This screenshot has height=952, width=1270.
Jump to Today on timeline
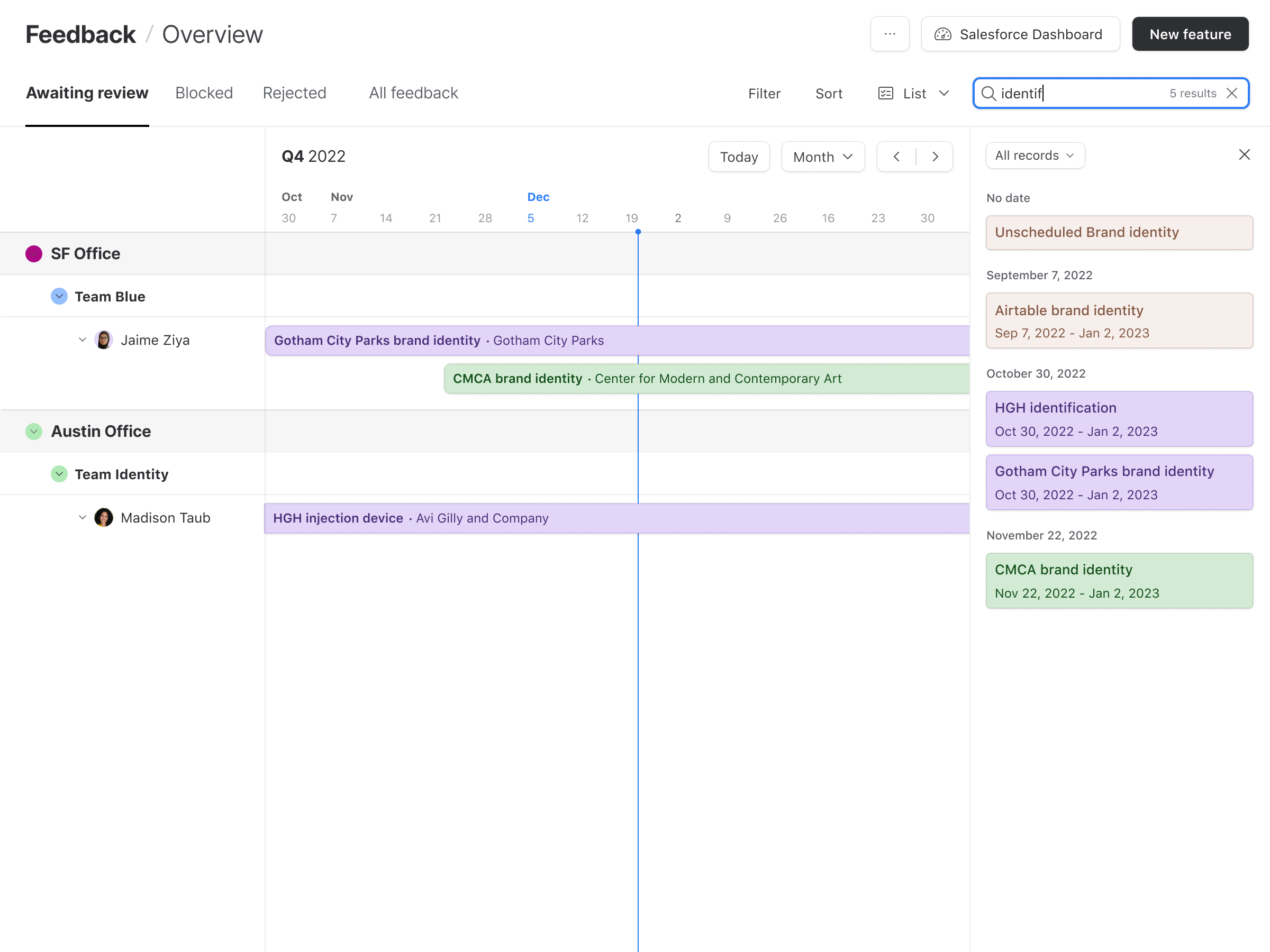pyautogui.click(x=739, y=157)
